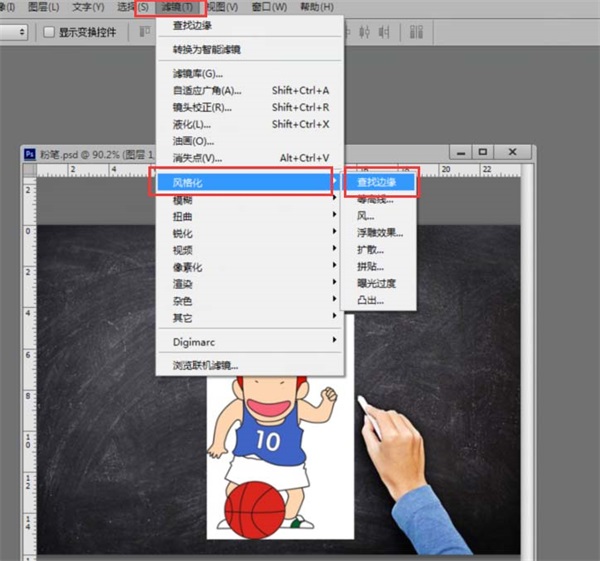Screen dimensions: 600x561
Task: Open the 选择(S) menu
Action: [x=133, y=7]
